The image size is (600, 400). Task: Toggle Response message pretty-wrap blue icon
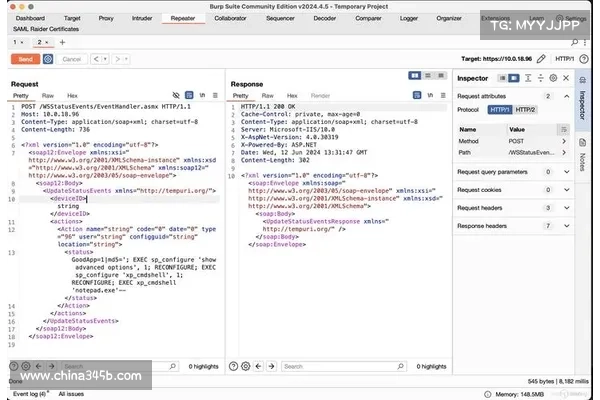click(x=417, y=95)
